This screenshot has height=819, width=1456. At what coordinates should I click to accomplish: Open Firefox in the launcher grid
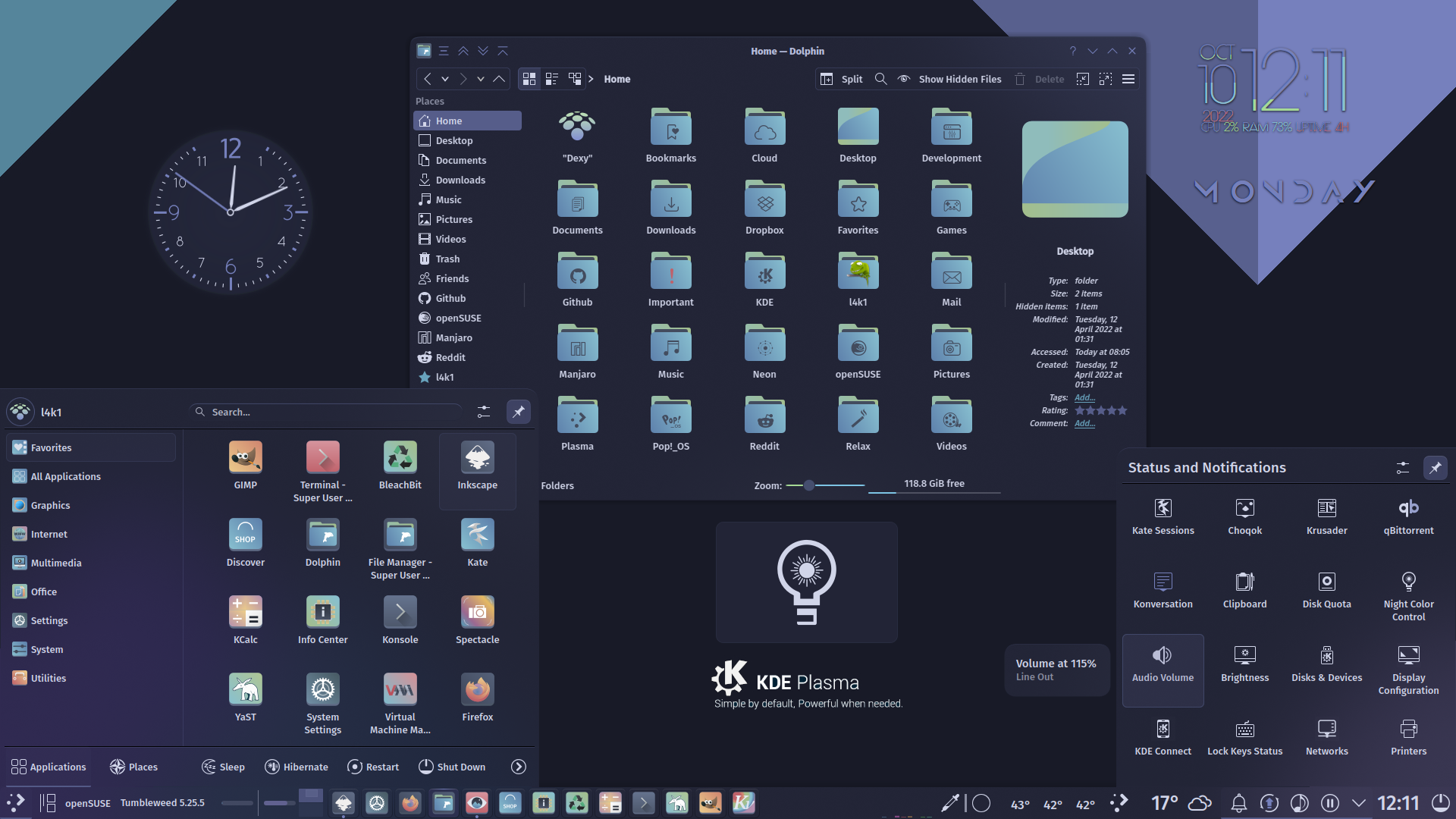477,698
